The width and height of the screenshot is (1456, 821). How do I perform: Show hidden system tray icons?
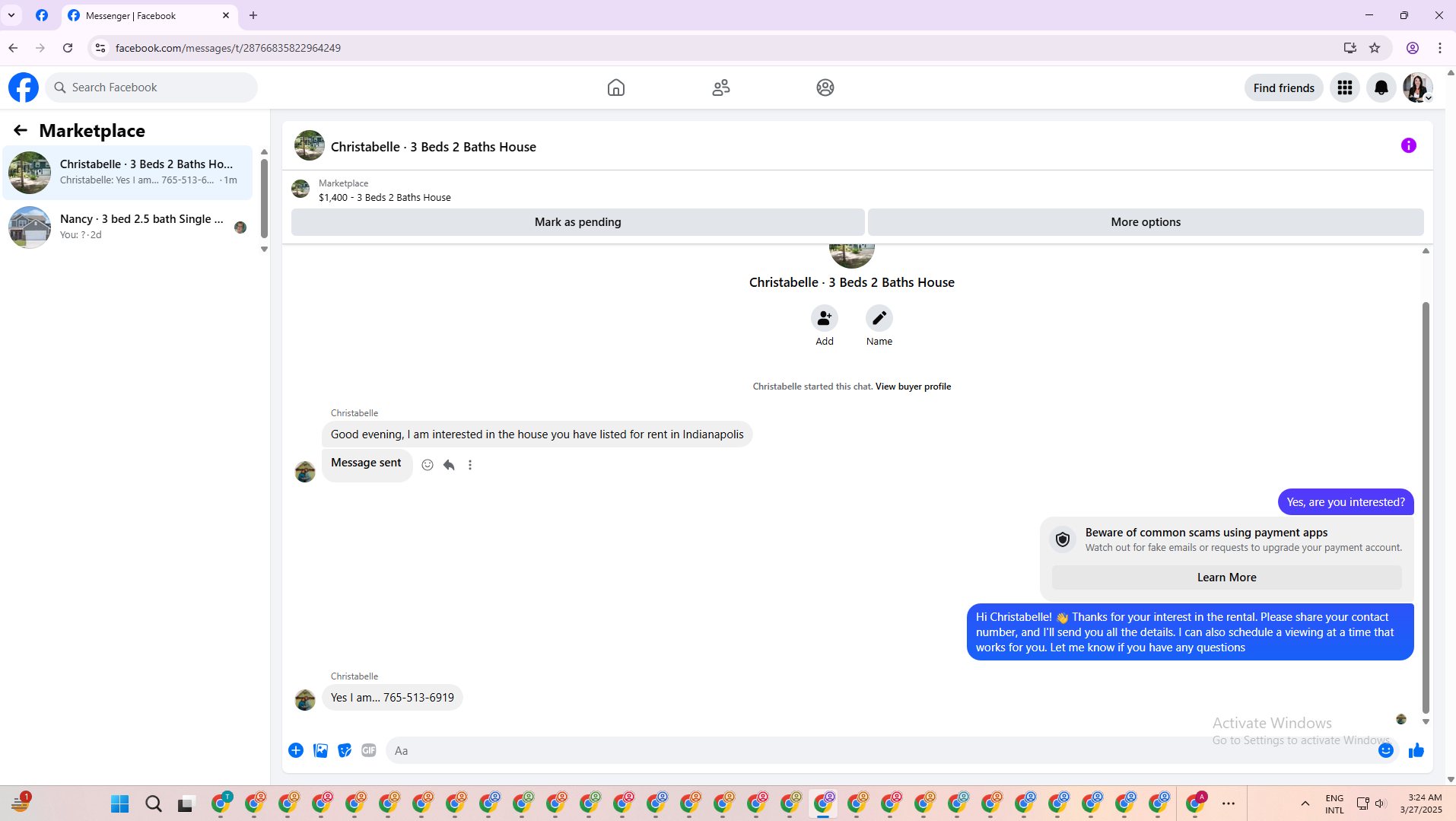[x=1305, y=803]
